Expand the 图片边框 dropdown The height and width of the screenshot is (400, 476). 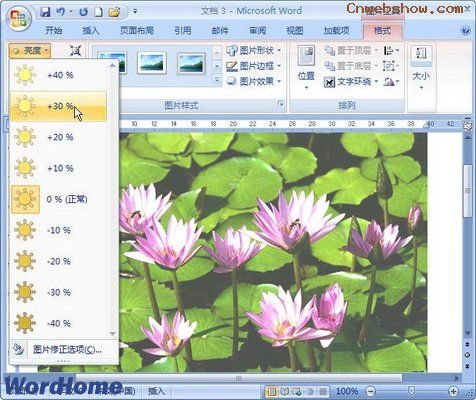tap(254, 66)
